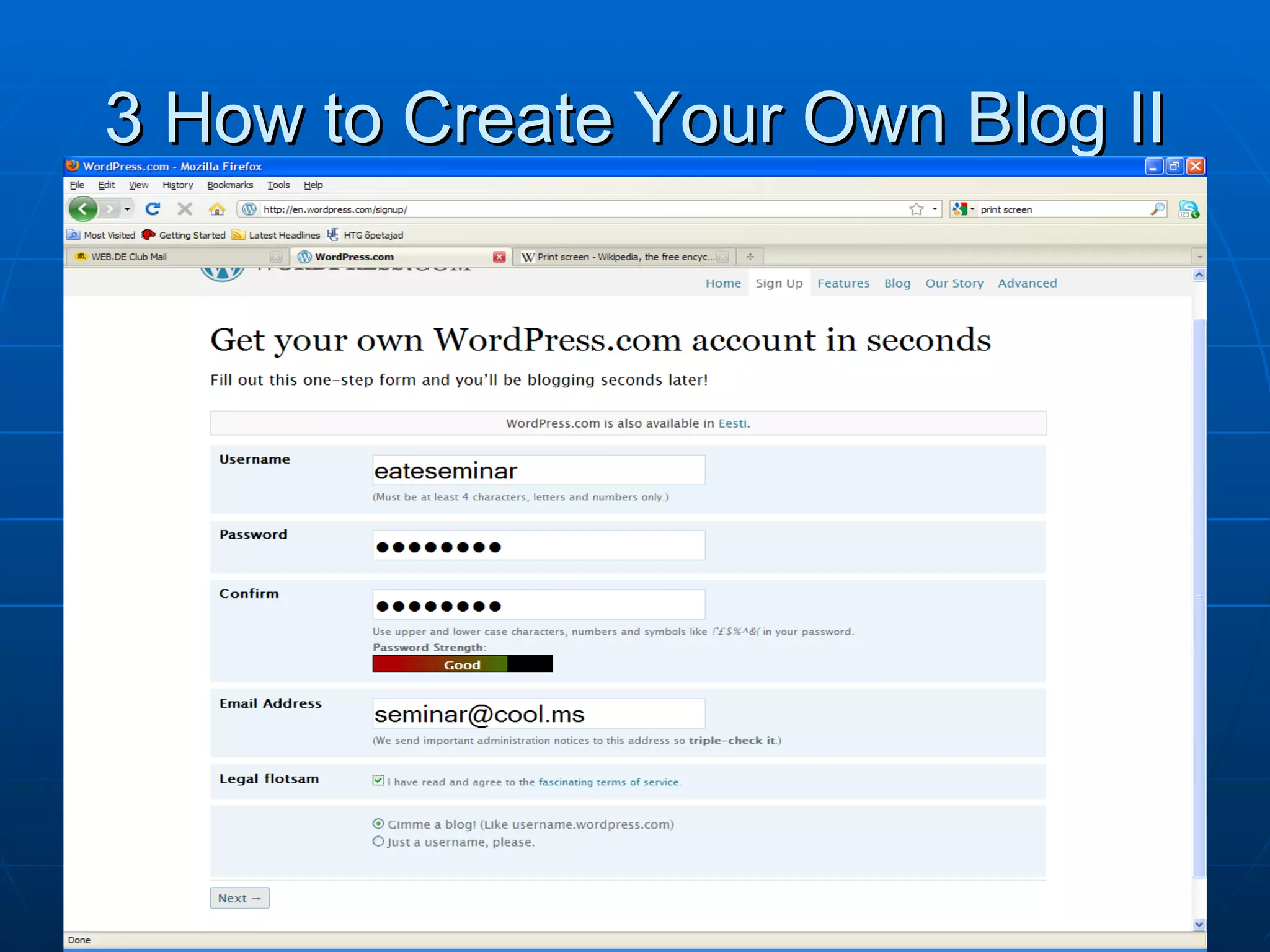
Task: Select the Gimme a blog radio button
Action: point(378,824)
